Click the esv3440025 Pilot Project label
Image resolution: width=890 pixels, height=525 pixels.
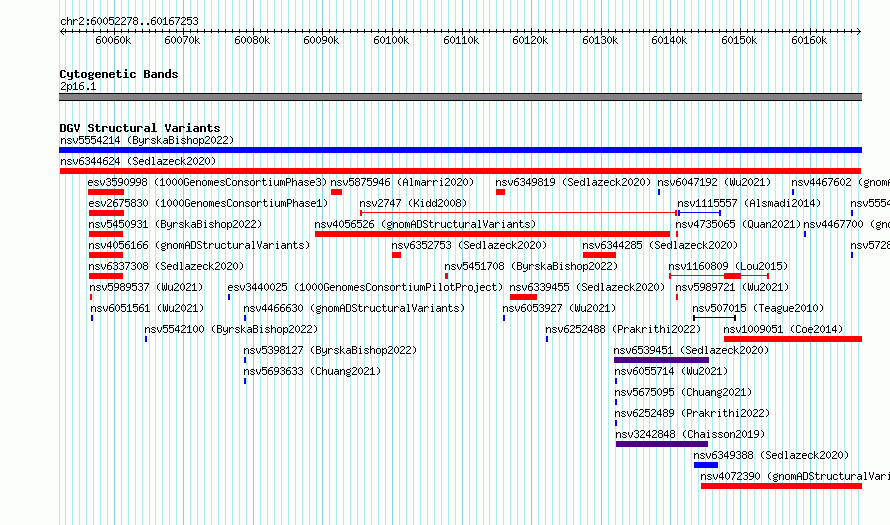[x=365, y=287]
